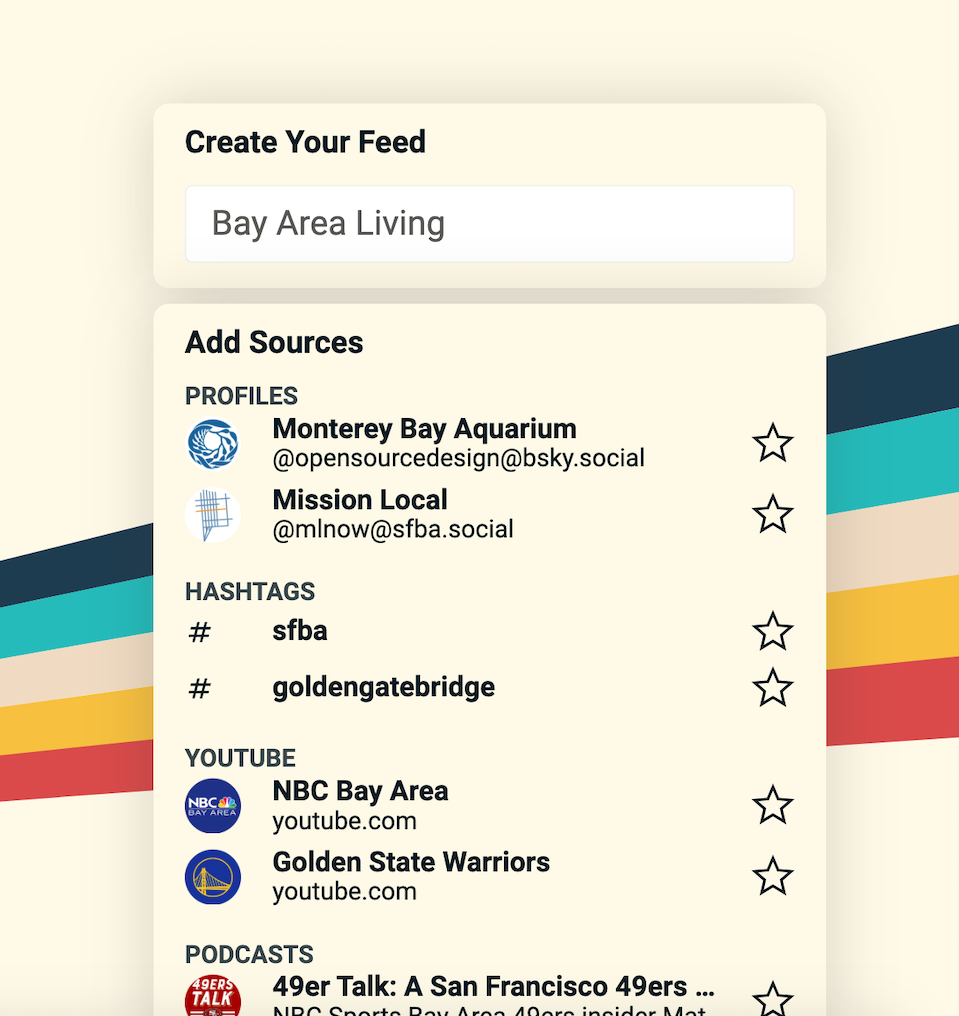Select the NBC Bay Area title
The width and height of the screenshot is (959, 1016).
coord(360,791)
